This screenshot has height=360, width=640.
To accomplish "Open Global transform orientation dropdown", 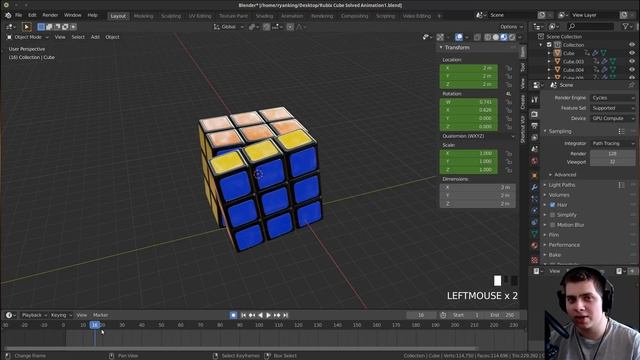I will [229, 27].
